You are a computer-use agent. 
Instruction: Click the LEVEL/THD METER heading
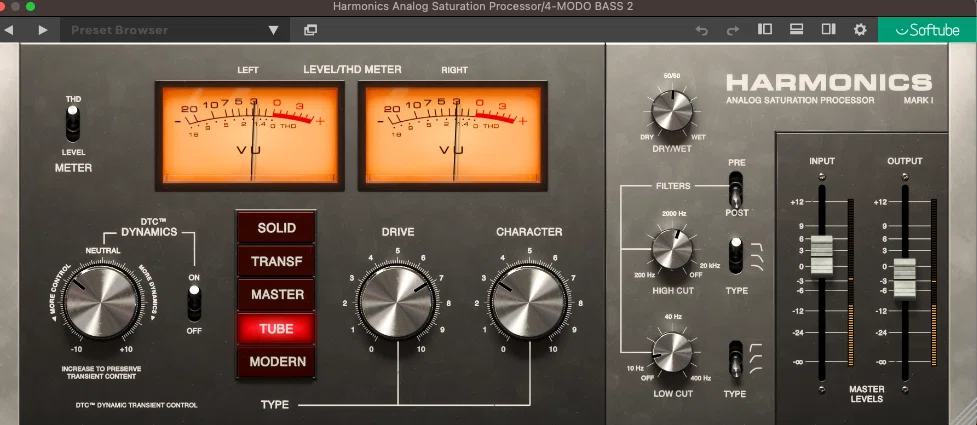pos(352,69)
